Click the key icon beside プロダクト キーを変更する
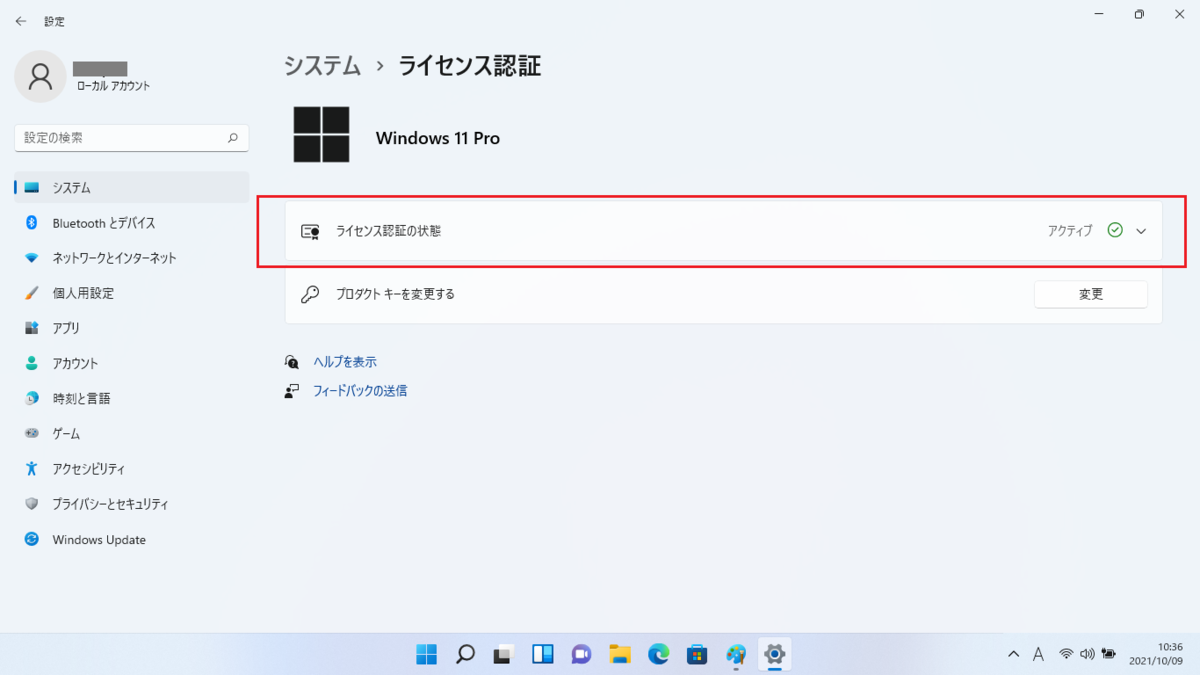 [x=310, y=294]
